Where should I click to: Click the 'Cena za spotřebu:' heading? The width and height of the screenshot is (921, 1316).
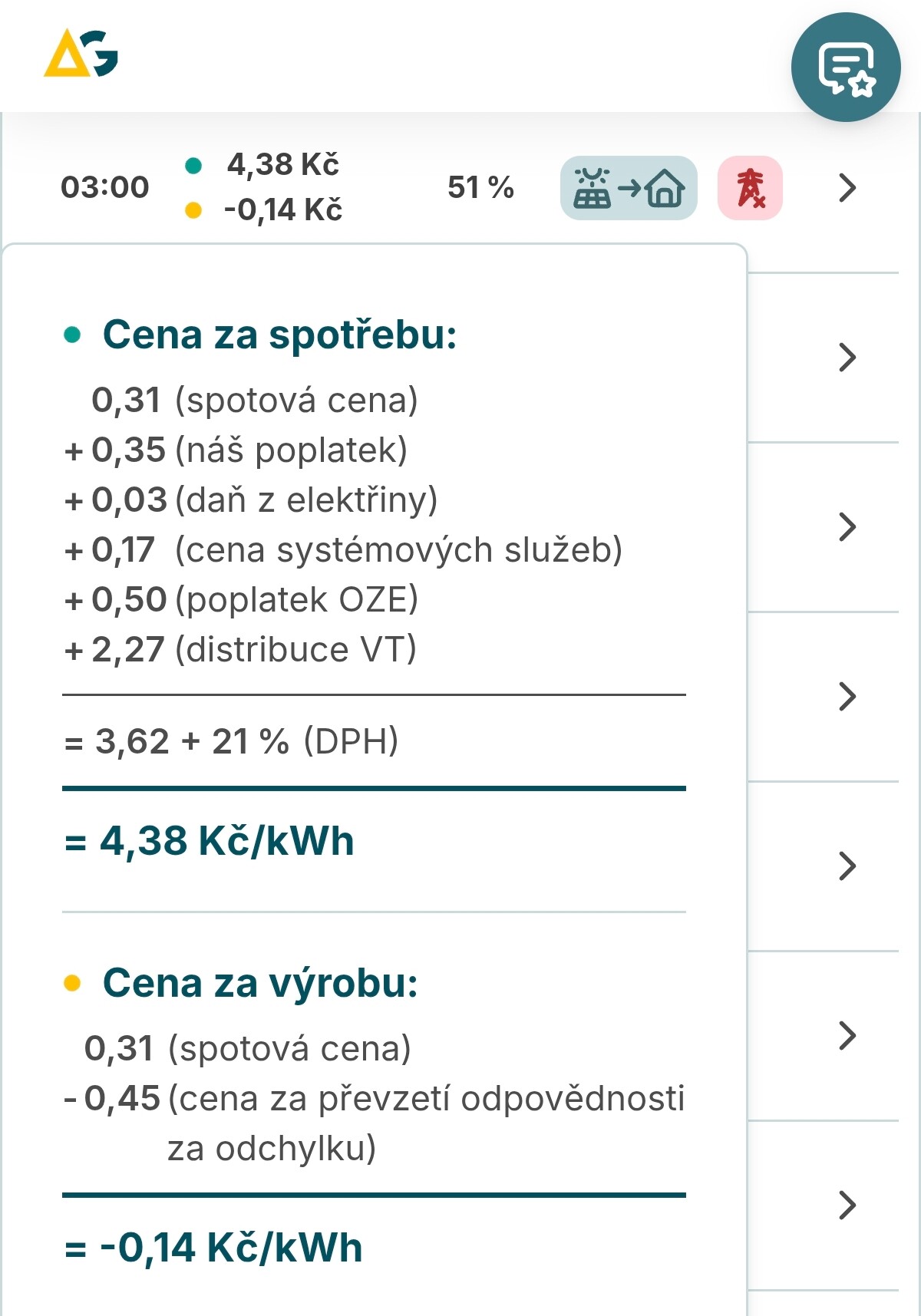[x=279, y=335]
